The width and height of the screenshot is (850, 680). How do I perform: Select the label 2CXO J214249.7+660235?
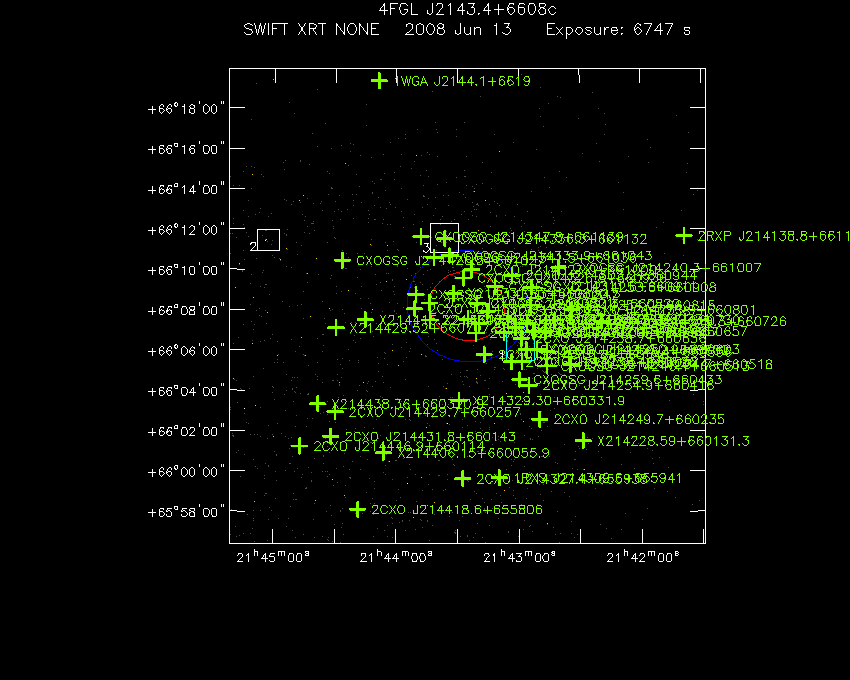(639, 419)
